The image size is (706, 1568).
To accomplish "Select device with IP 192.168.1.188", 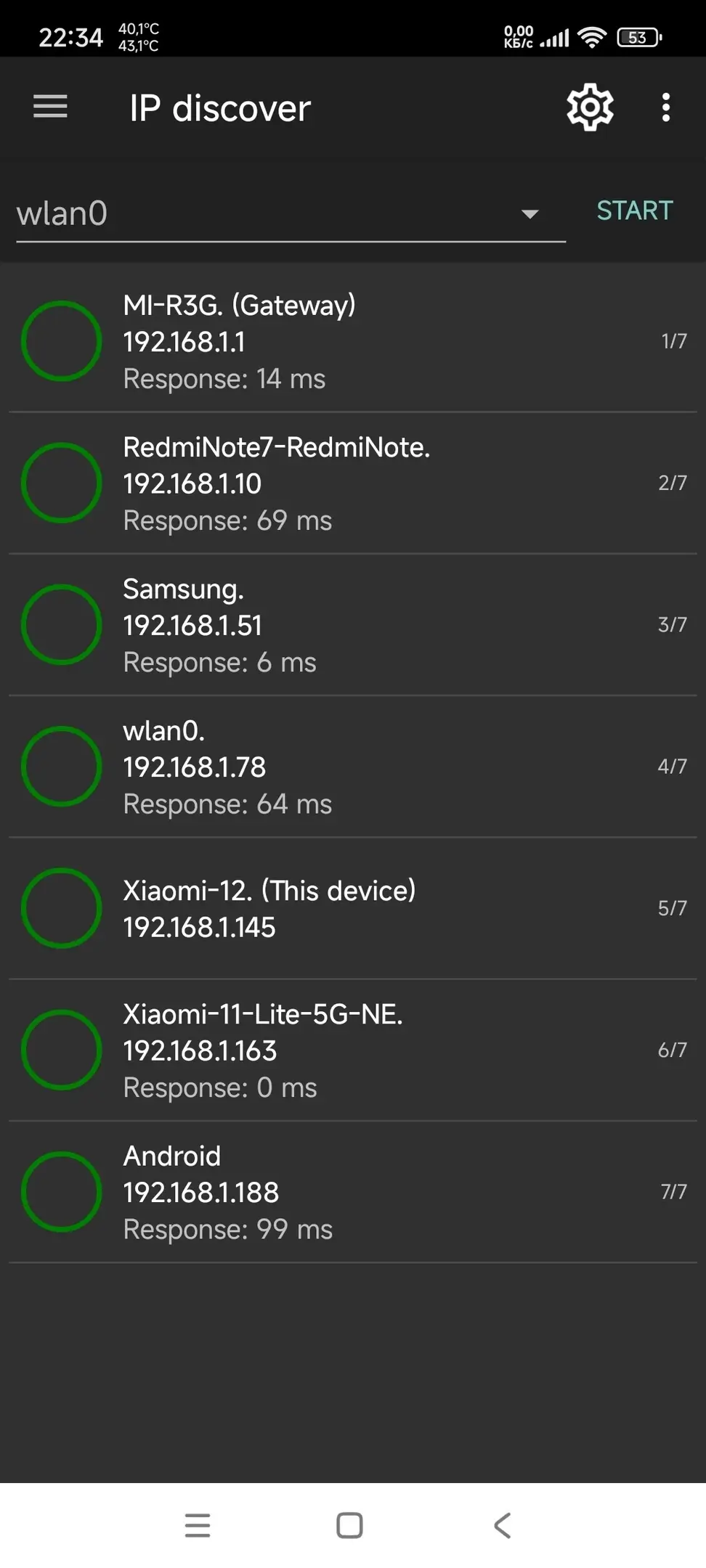I will click(353, 1192).
